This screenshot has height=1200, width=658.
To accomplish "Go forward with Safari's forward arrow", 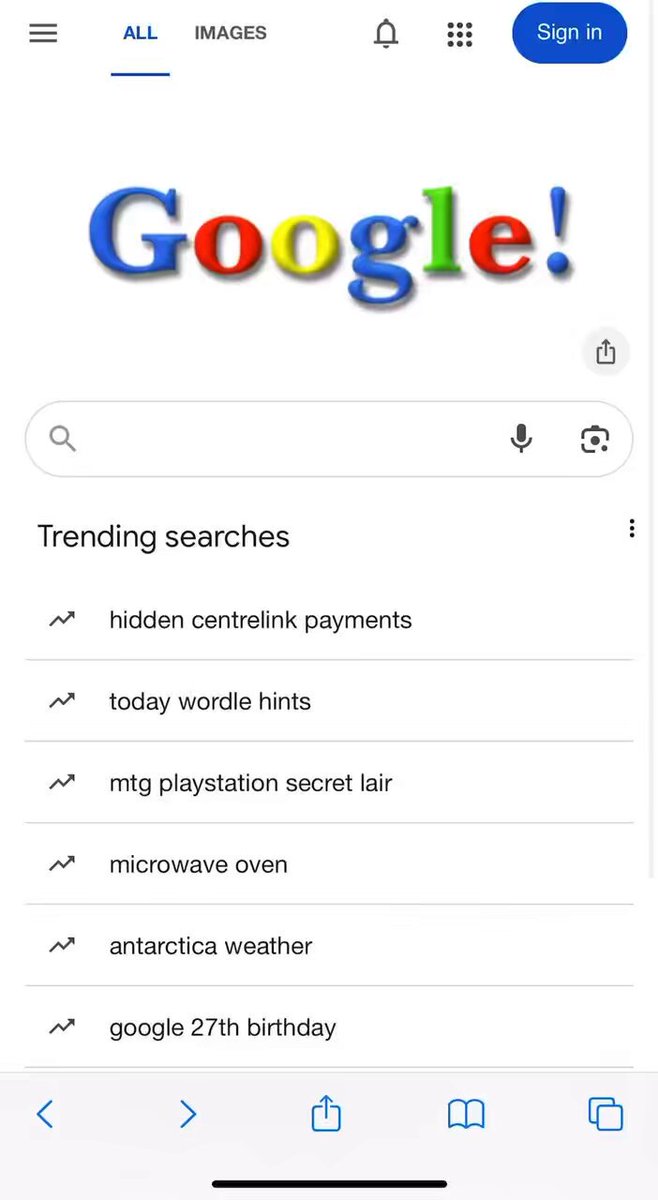I will pyautogui.click(x=187, y=1114).
